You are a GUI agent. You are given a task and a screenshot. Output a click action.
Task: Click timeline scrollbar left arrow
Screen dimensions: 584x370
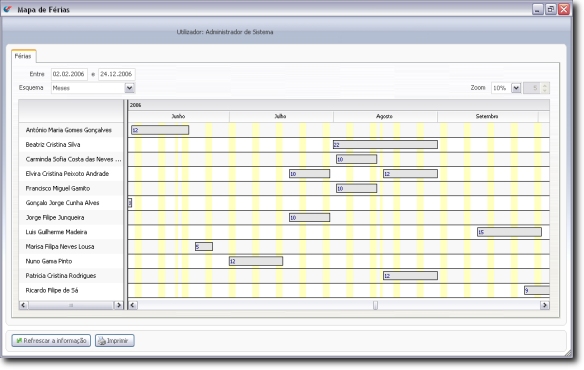click(x=133, y=305)
